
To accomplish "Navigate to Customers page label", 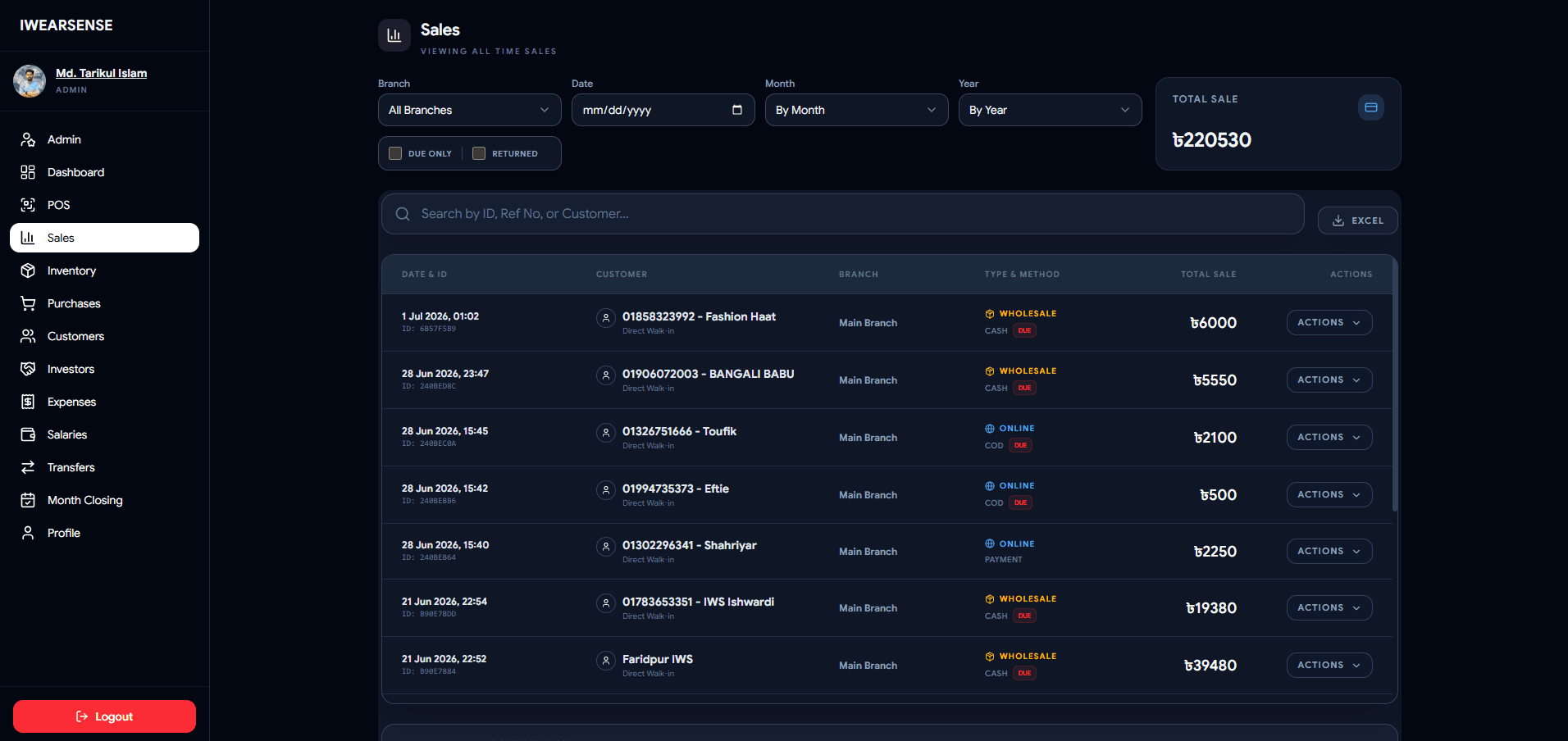I will coord(75,336).
